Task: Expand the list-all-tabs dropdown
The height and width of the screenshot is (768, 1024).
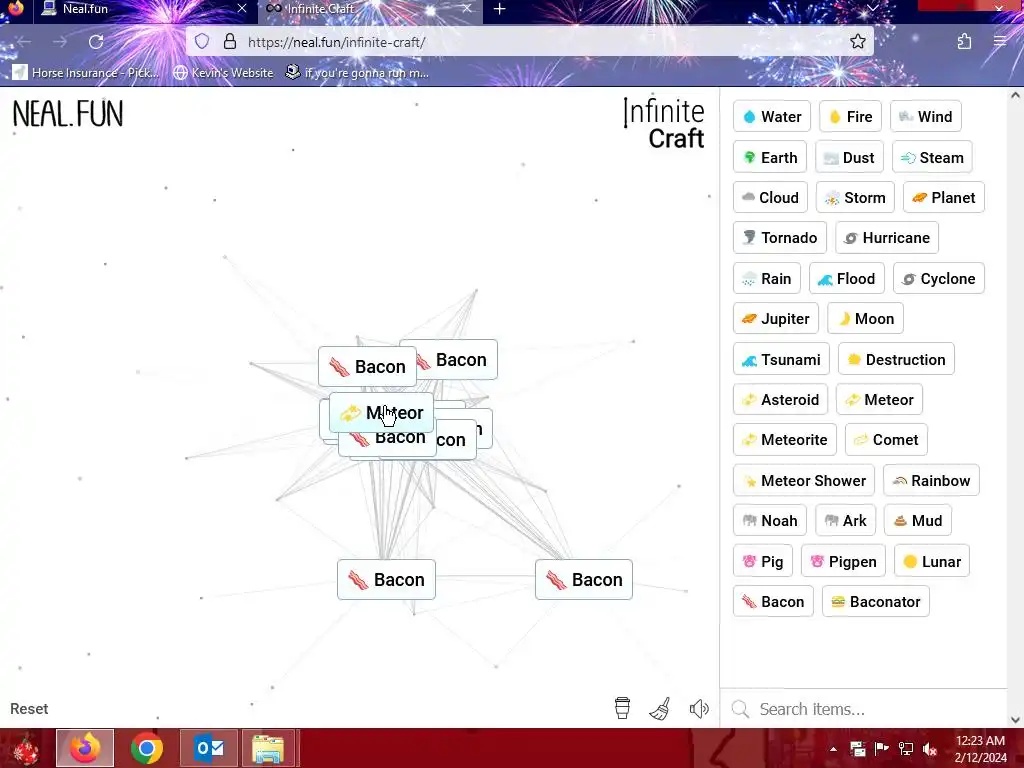Action: pyautogui.click(x=872, y=8)
